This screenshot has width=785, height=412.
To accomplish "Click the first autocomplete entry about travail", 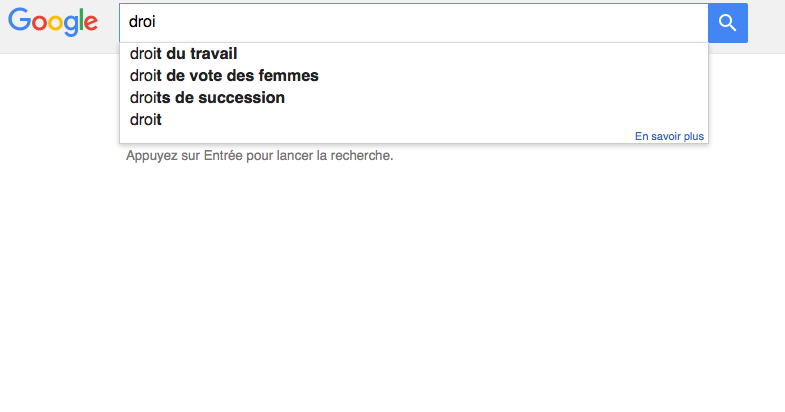I will click(414, 54).
